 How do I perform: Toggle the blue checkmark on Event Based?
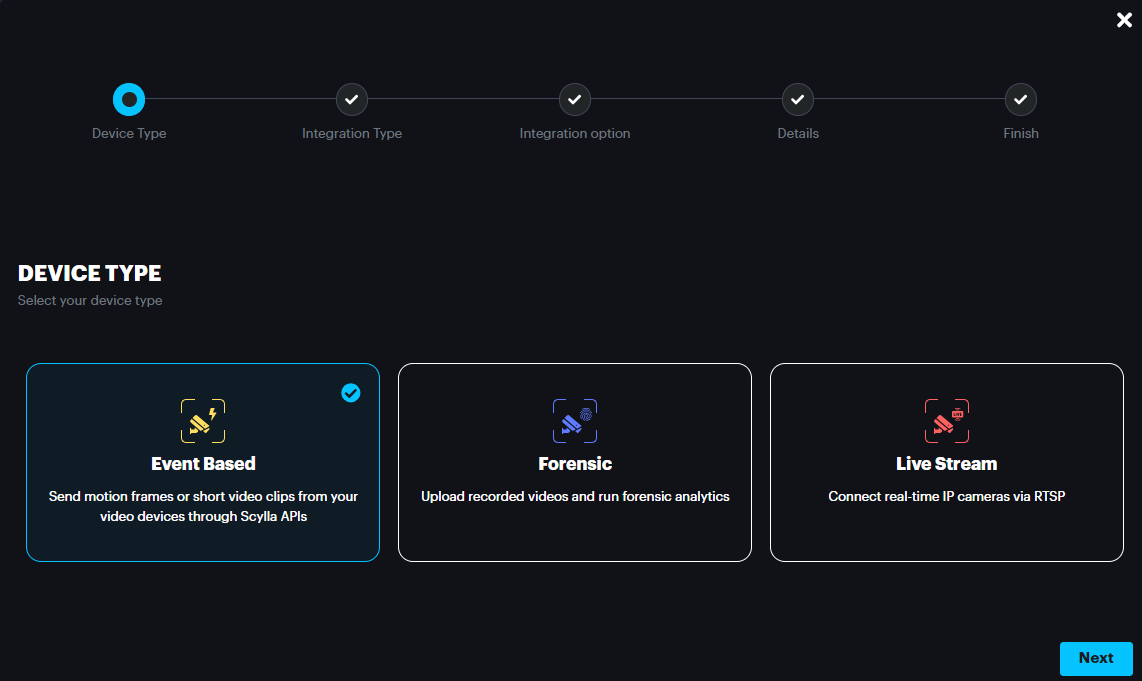(x=351, y=393)
